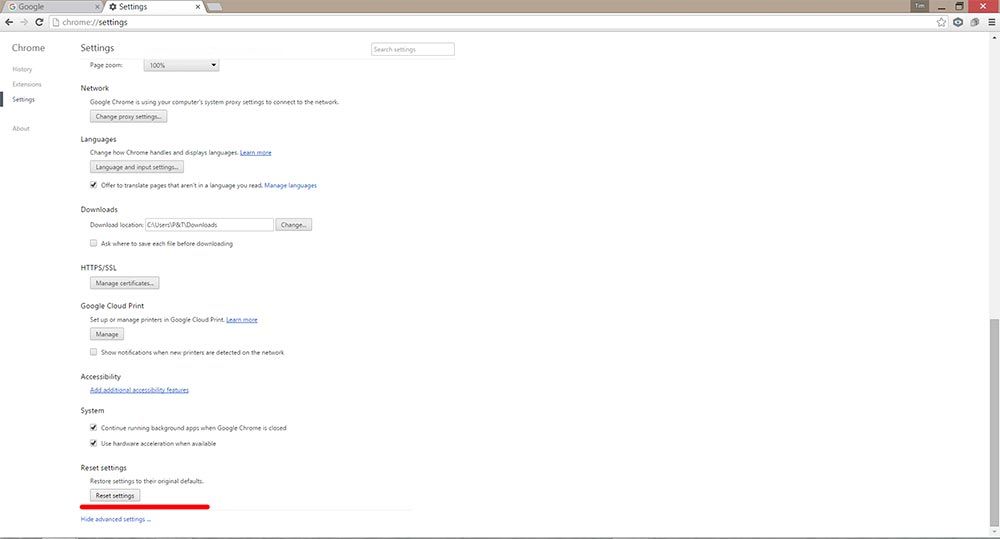Open About in the Chrome sidebar
This screenshot has width=1000, height=539.
coord(21,129)
